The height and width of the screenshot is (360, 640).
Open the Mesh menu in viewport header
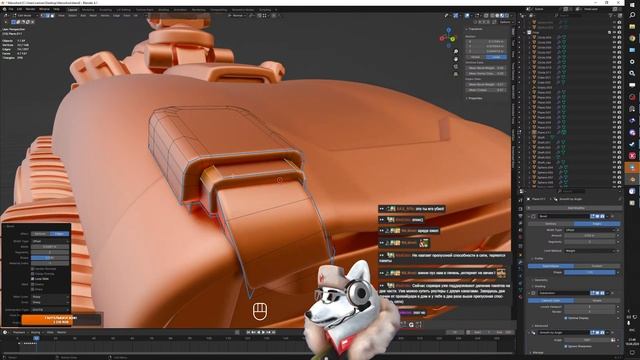(93, 16)
